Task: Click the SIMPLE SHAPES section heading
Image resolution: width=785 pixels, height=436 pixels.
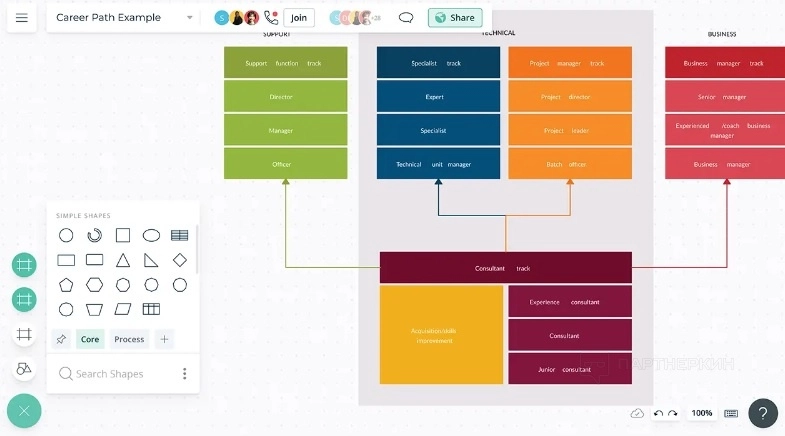Action: pyautogui.click(x=83, y=216)
